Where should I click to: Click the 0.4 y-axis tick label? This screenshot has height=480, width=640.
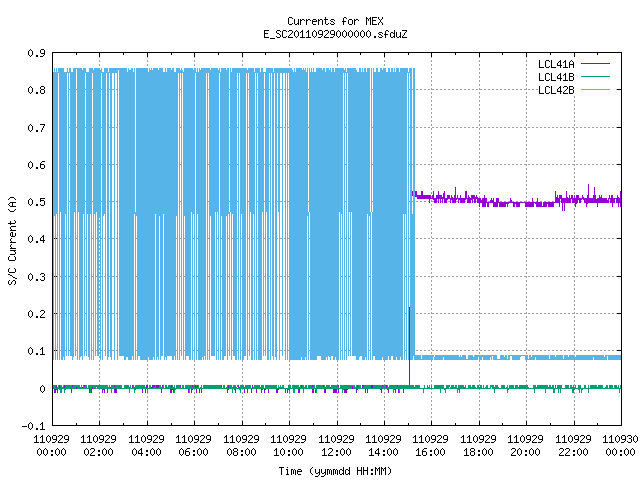tap(37, 239)
